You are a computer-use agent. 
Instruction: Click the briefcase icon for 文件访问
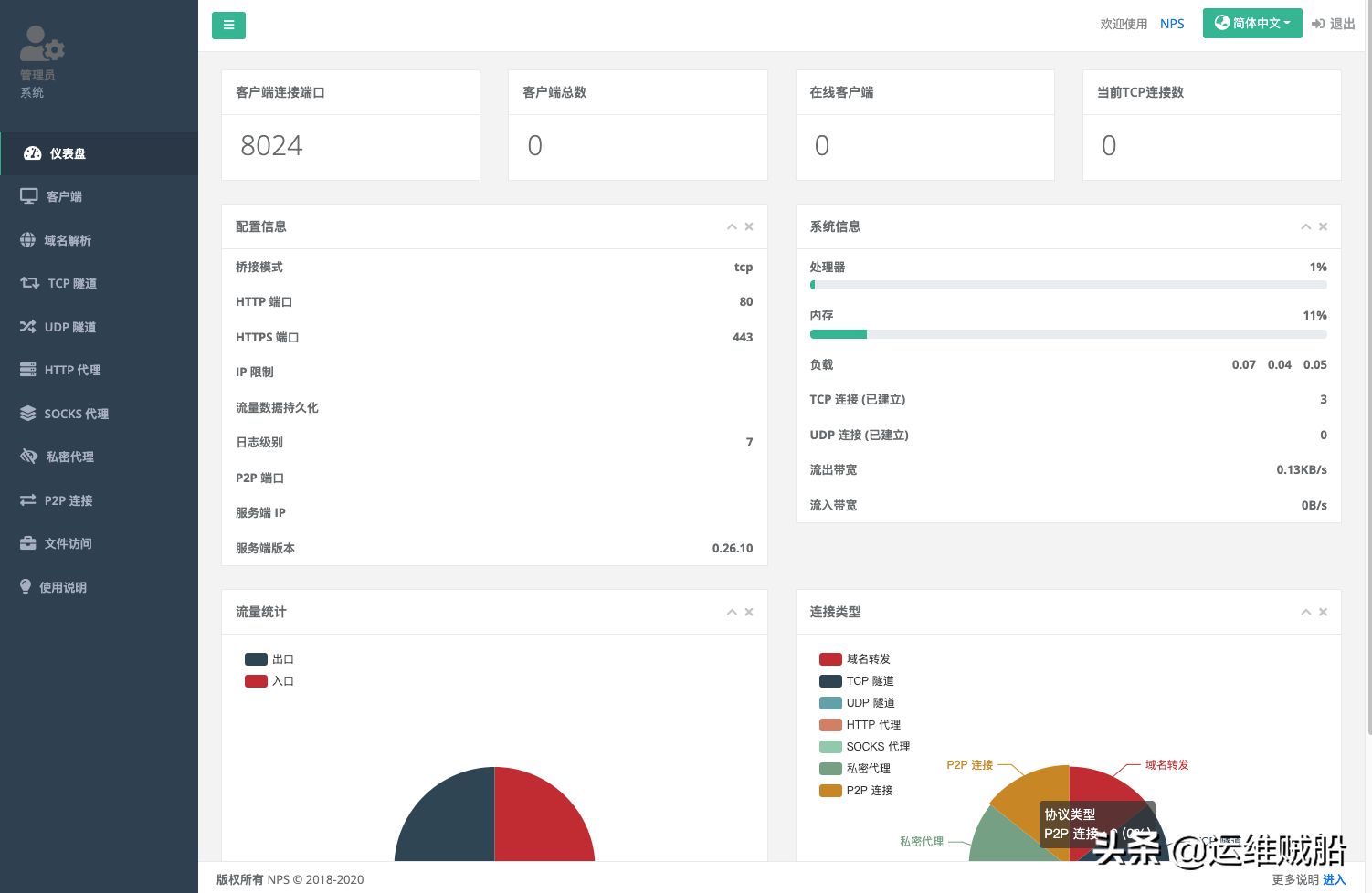click(x=28, y=543)
